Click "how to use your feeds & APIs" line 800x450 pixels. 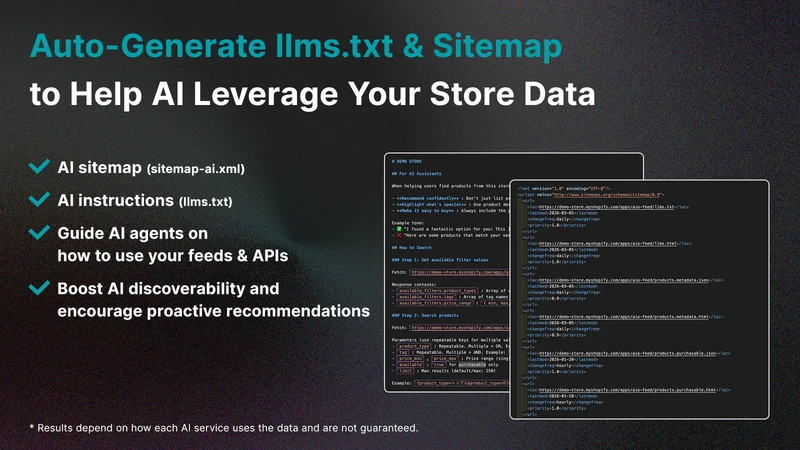click(x=173, y=256)
